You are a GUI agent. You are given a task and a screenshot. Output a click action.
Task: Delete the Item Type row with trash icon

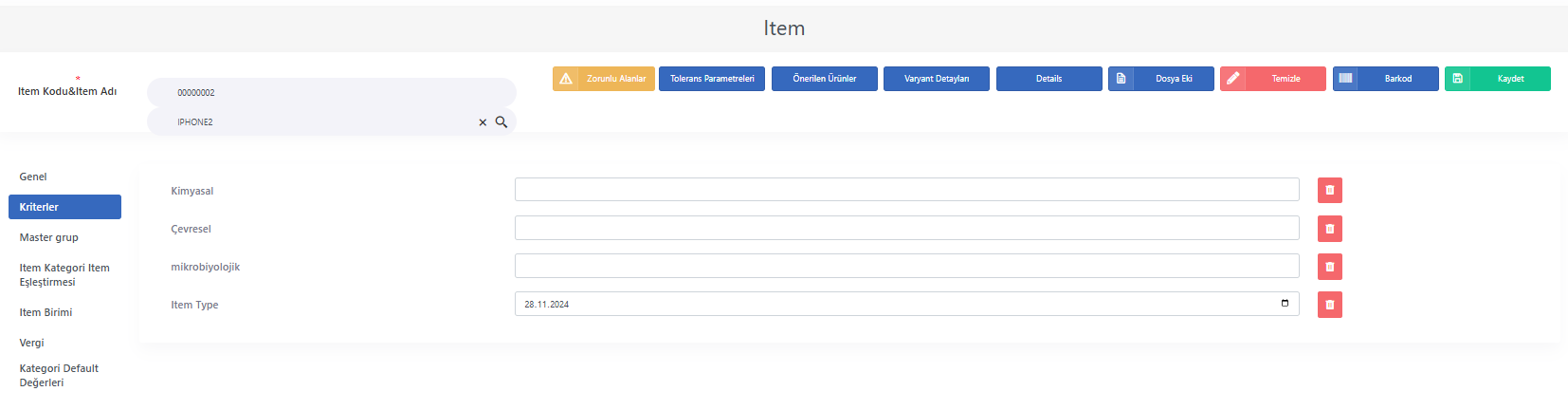pos(1330,305)
